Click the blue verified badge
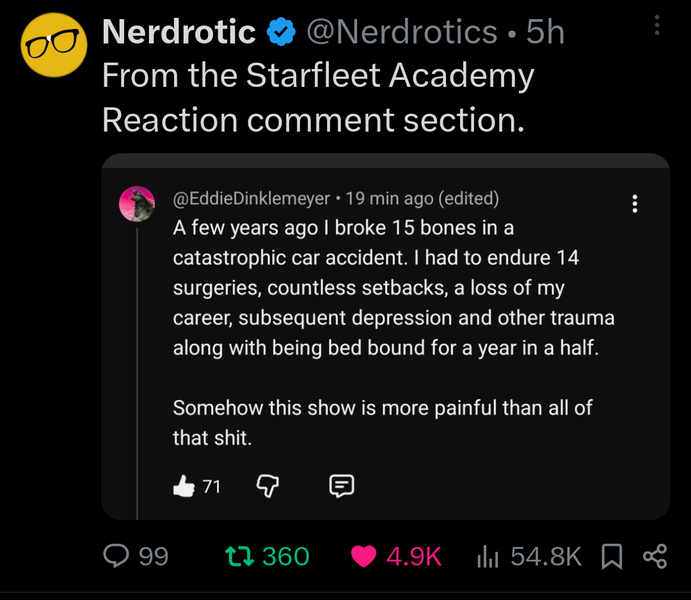The height and width of the screenshot is (600, 691). (282, 33)
